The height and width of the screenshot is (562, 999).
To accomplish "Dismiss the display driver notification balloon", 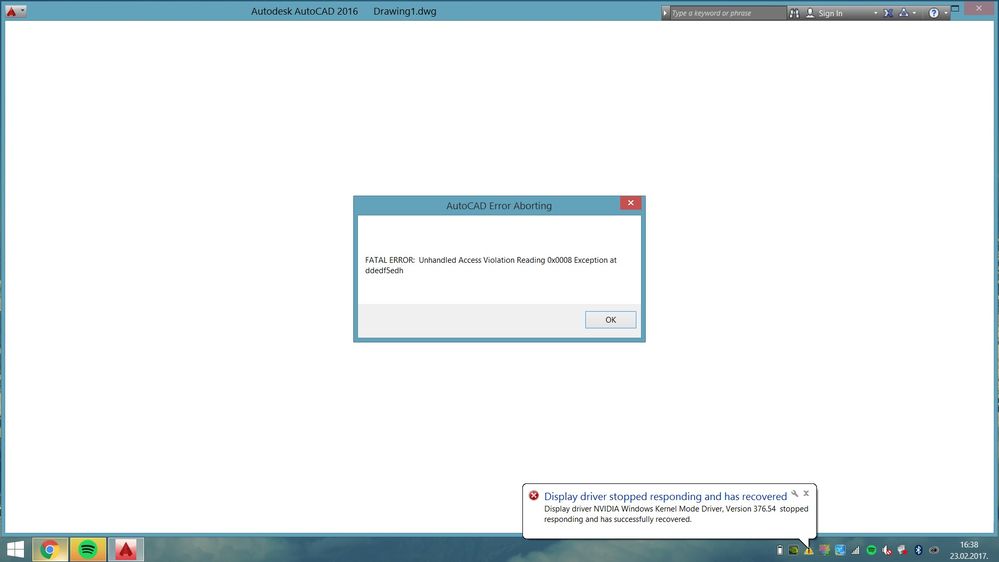I will pos(806,493).
